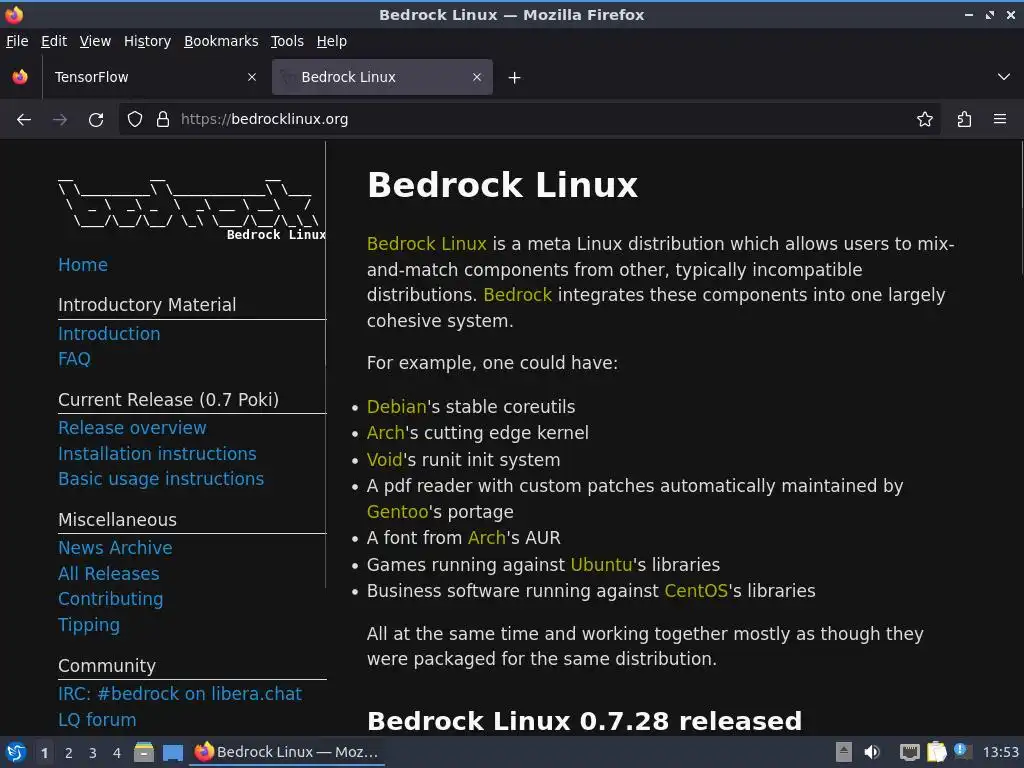Open the Bookmarks menu
This screenshot has width=1024, height=768.
(221, 41)
